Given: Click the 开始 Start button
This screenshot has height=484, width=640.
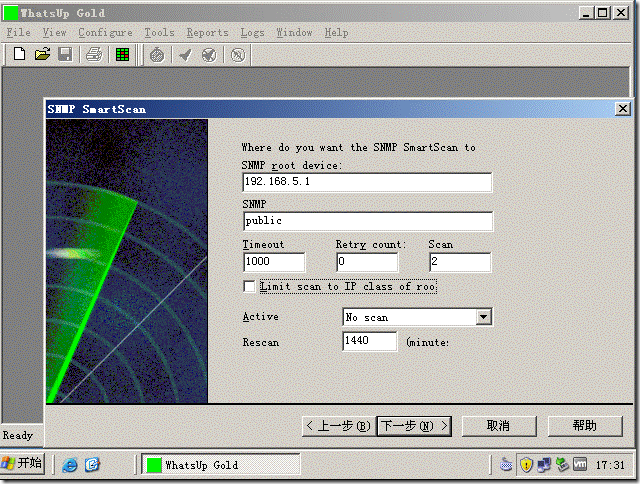Looking at the screenshot, I should click(x=22, y=464).
